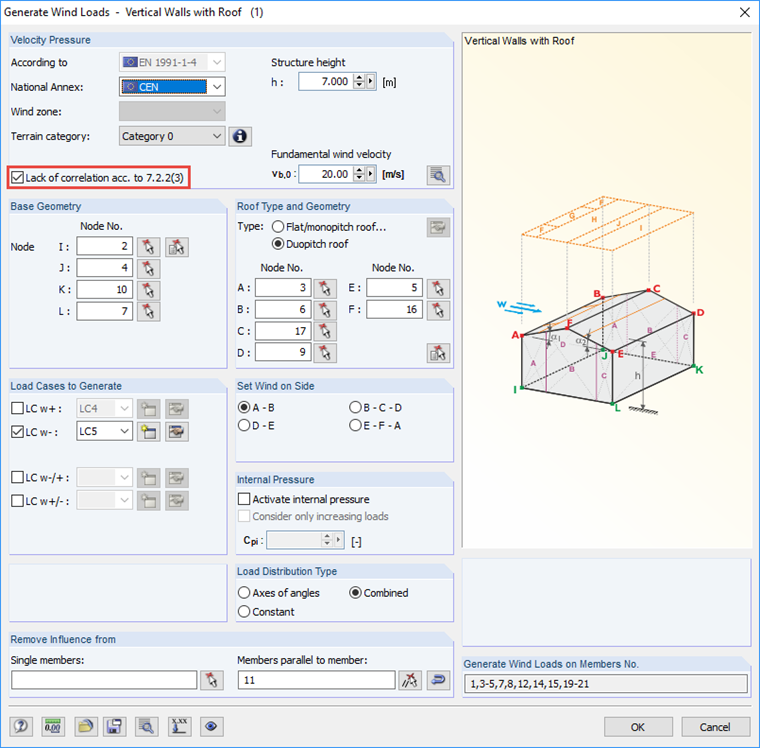Image resolution: width=760 pixels, height=748 pixels.
Task: Click the Node I number field
Action: [105, 246]
